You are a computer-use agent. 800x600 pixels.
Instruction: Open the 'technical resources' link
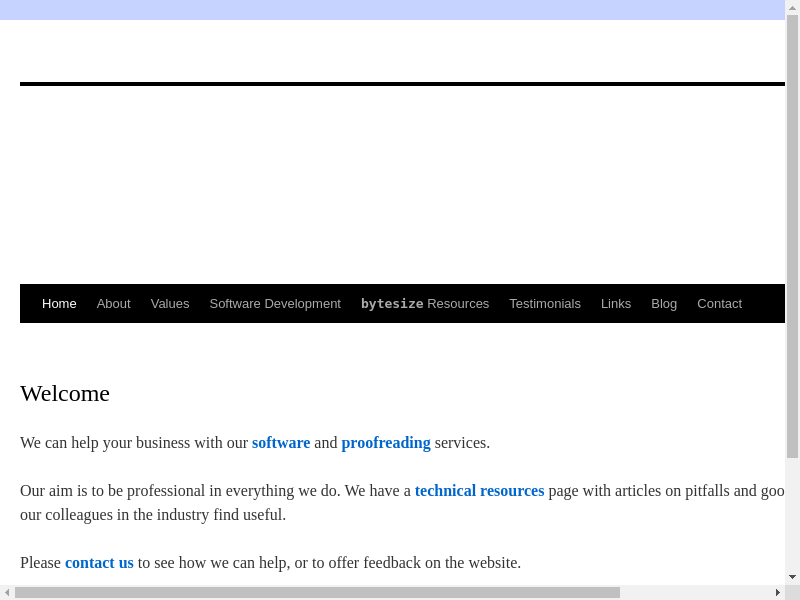click(479, 490)
